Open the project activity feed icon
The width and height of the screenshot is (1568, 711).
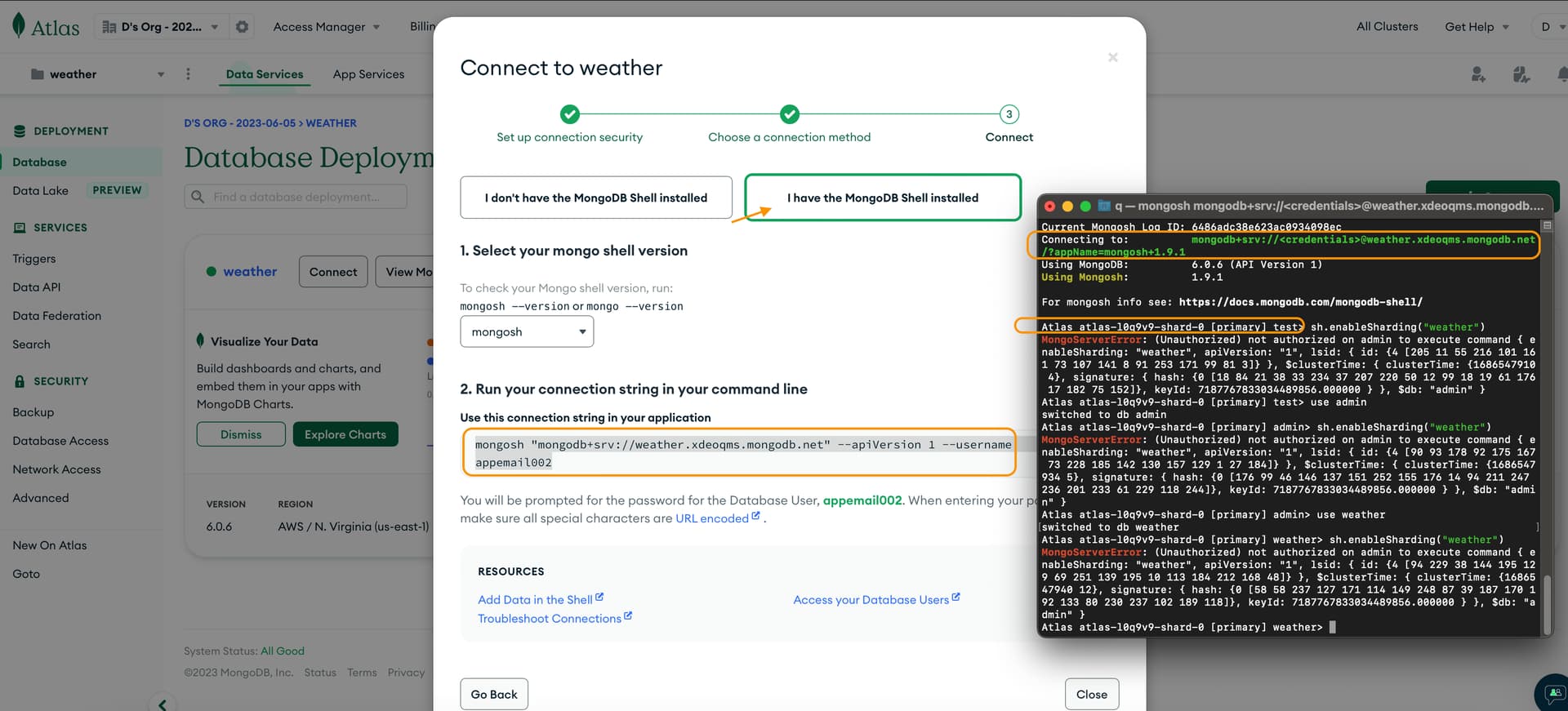point(1521,74)
